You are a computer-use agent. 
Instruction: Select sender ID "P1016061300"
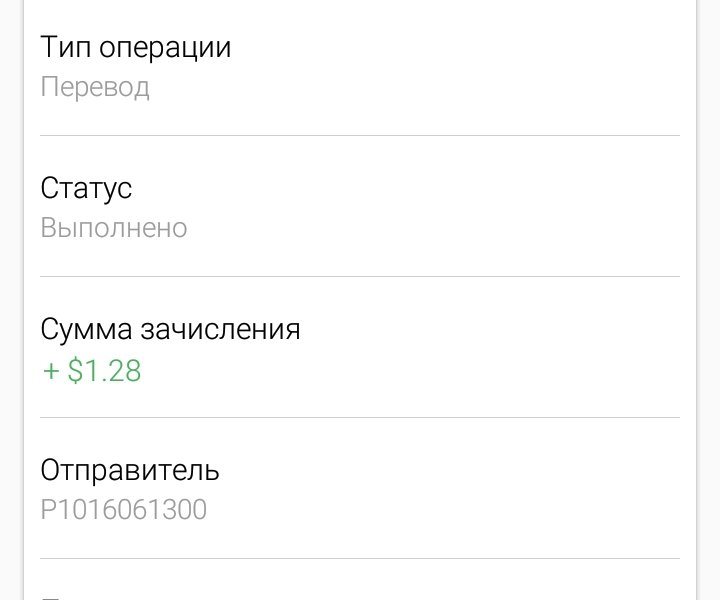124,510
